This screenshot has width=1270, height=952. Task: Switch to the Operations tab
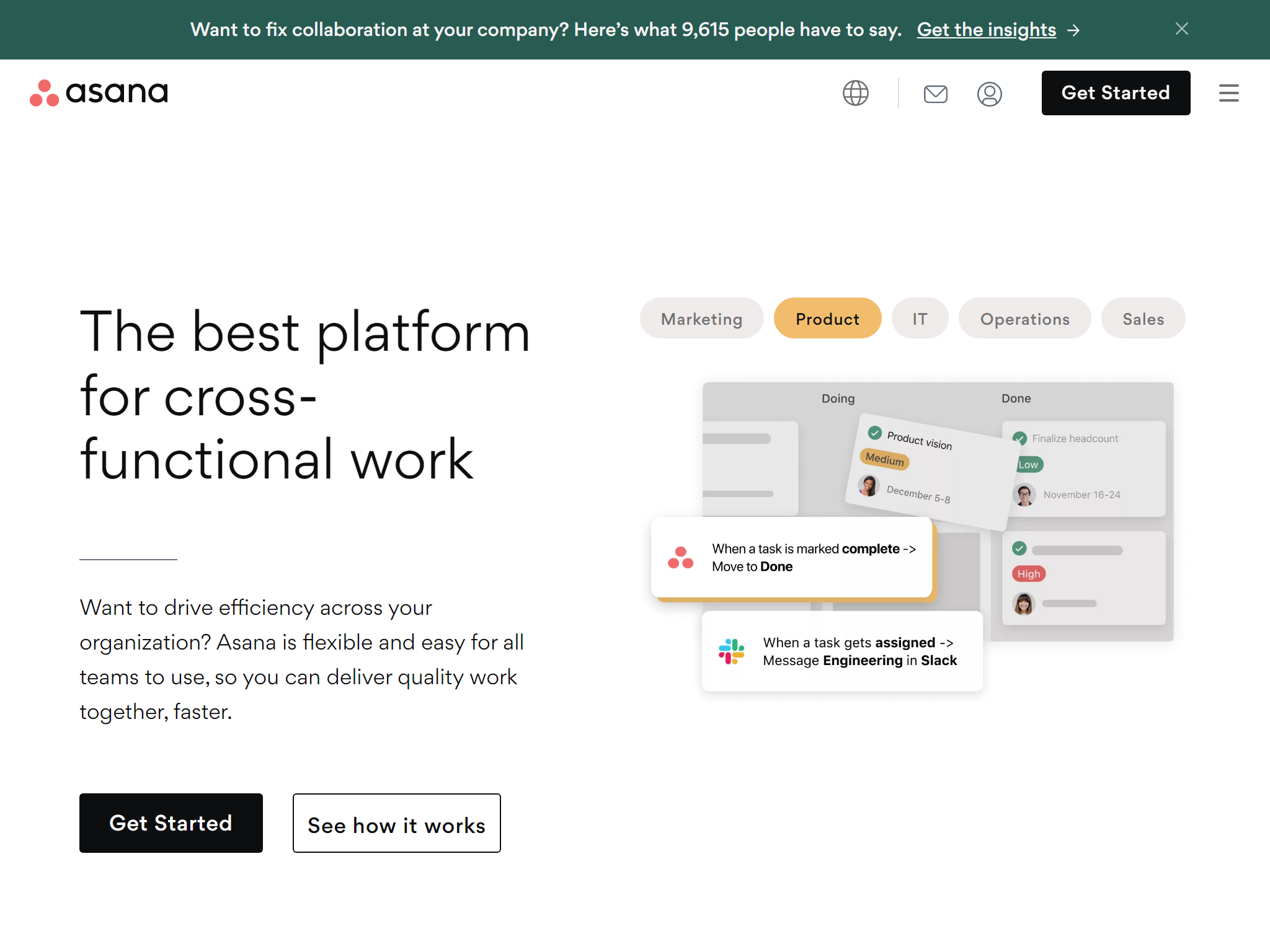[1024, 319]
